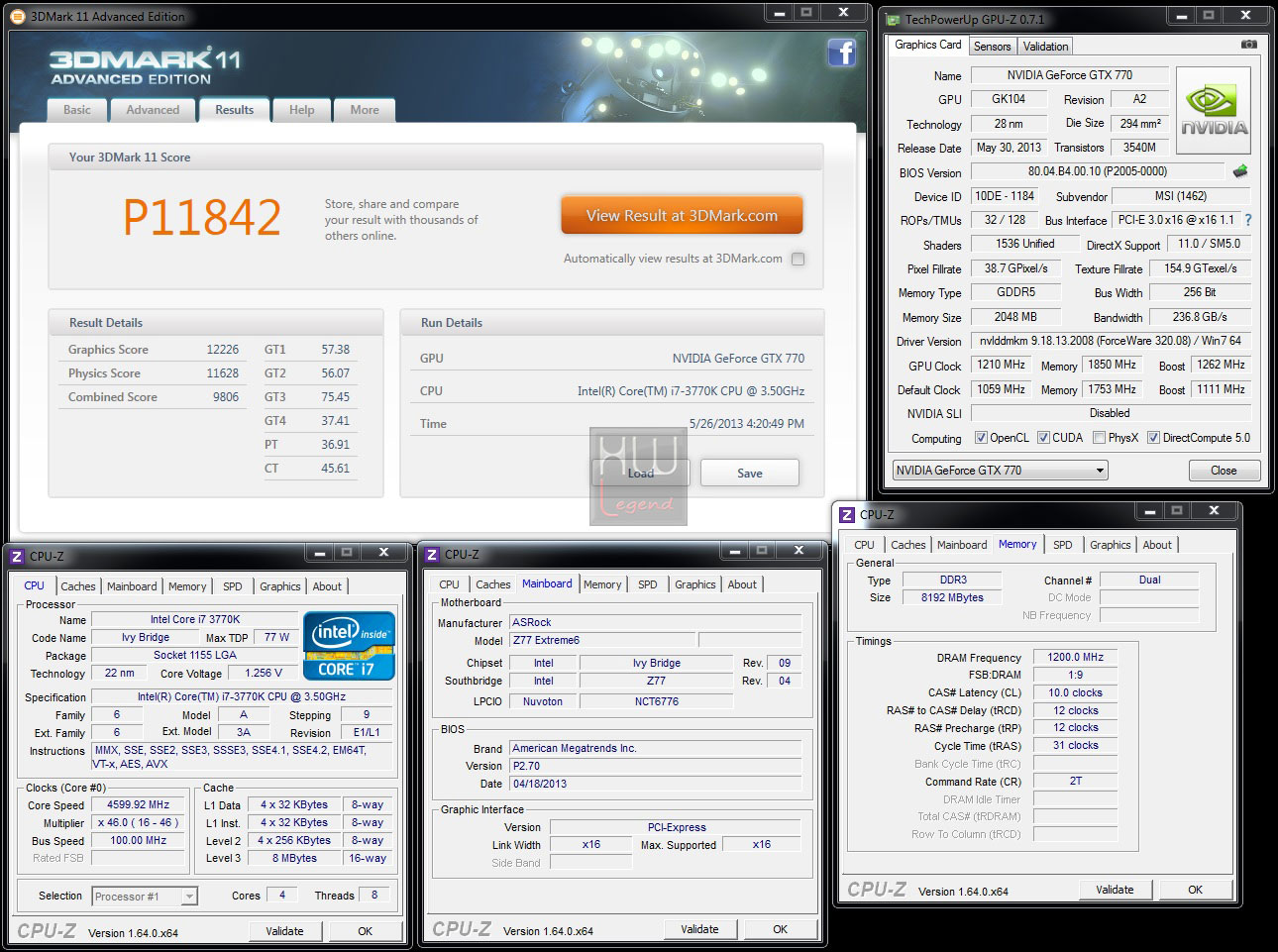Click OK in the CPU-Z CPU window
This screenshot has height=952, width=1278.
click(365, 931)
